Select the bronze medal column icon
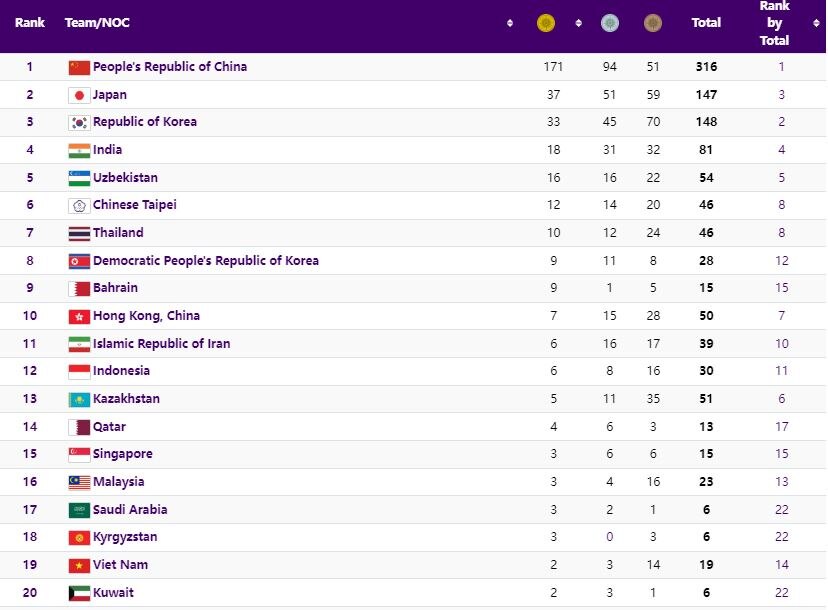The width and height of the screenshot is (828, 610). click(654, 21)
